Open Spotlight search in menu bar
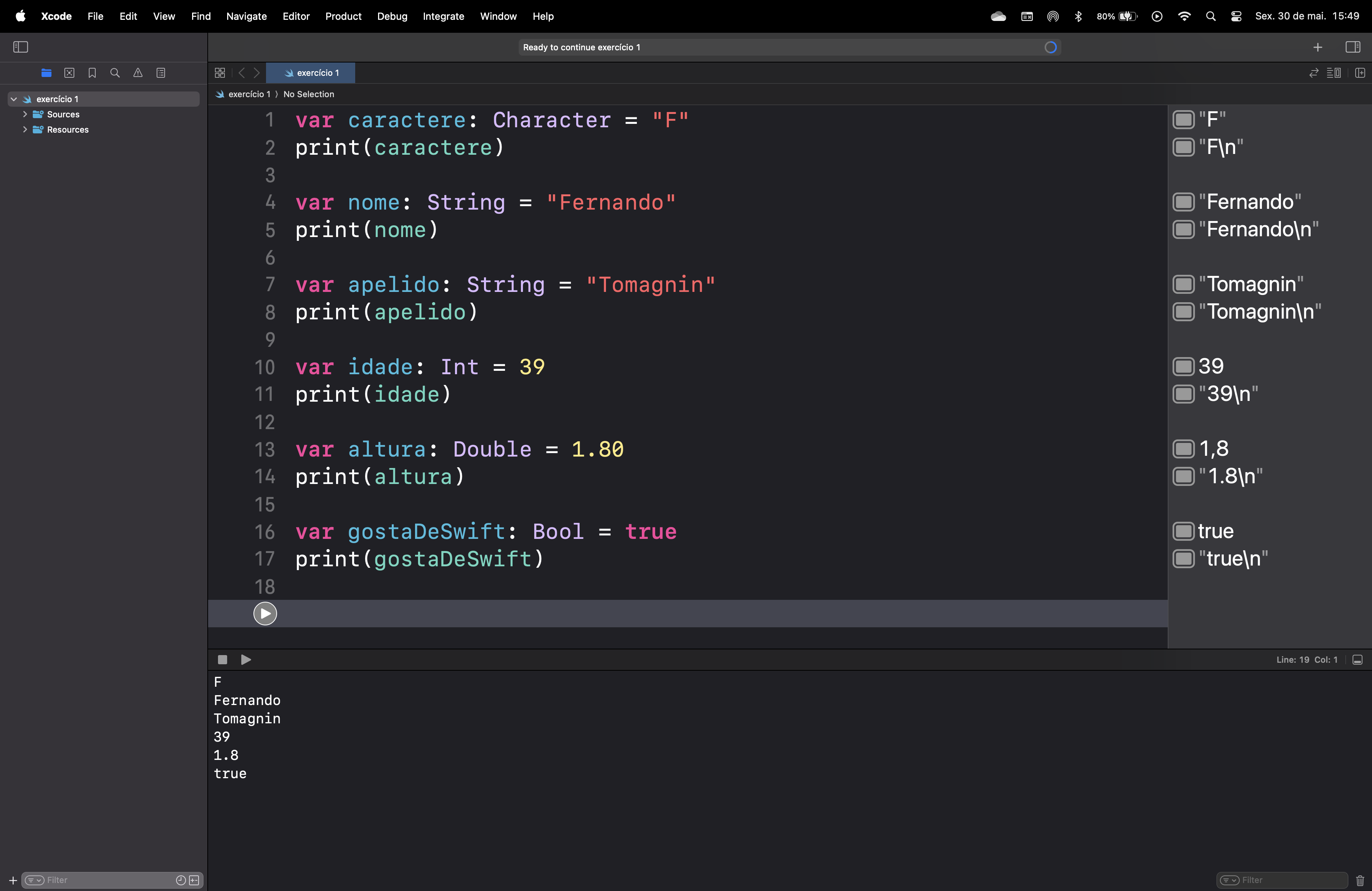1372x891 pixels. pos(1210,16)
